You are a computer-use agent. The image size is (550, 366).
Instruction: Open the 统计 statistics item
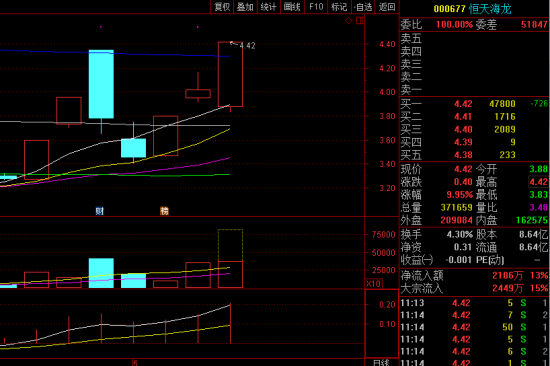(x=269, y=7)
